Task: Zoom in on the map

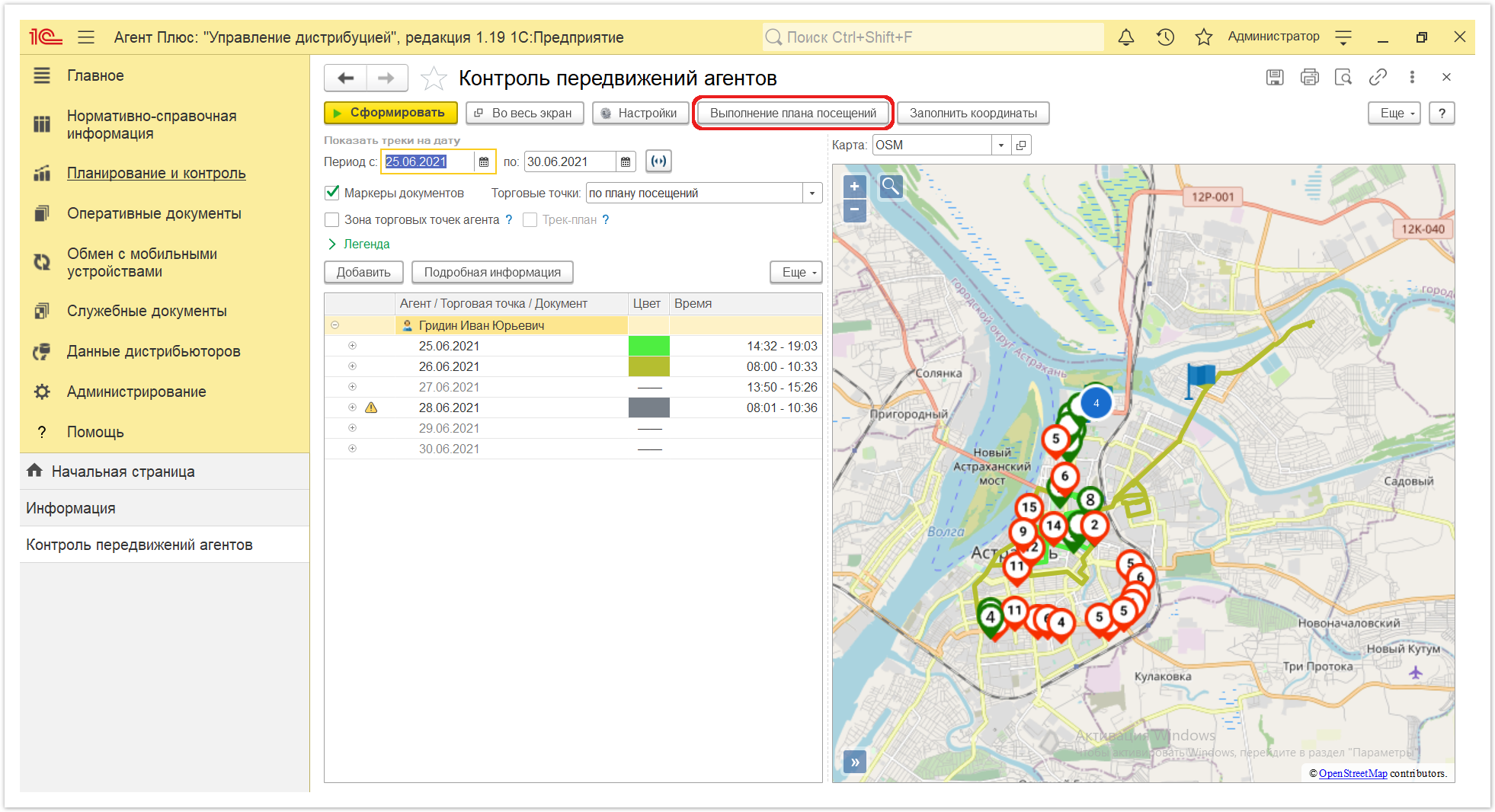Action: (855, 187)
